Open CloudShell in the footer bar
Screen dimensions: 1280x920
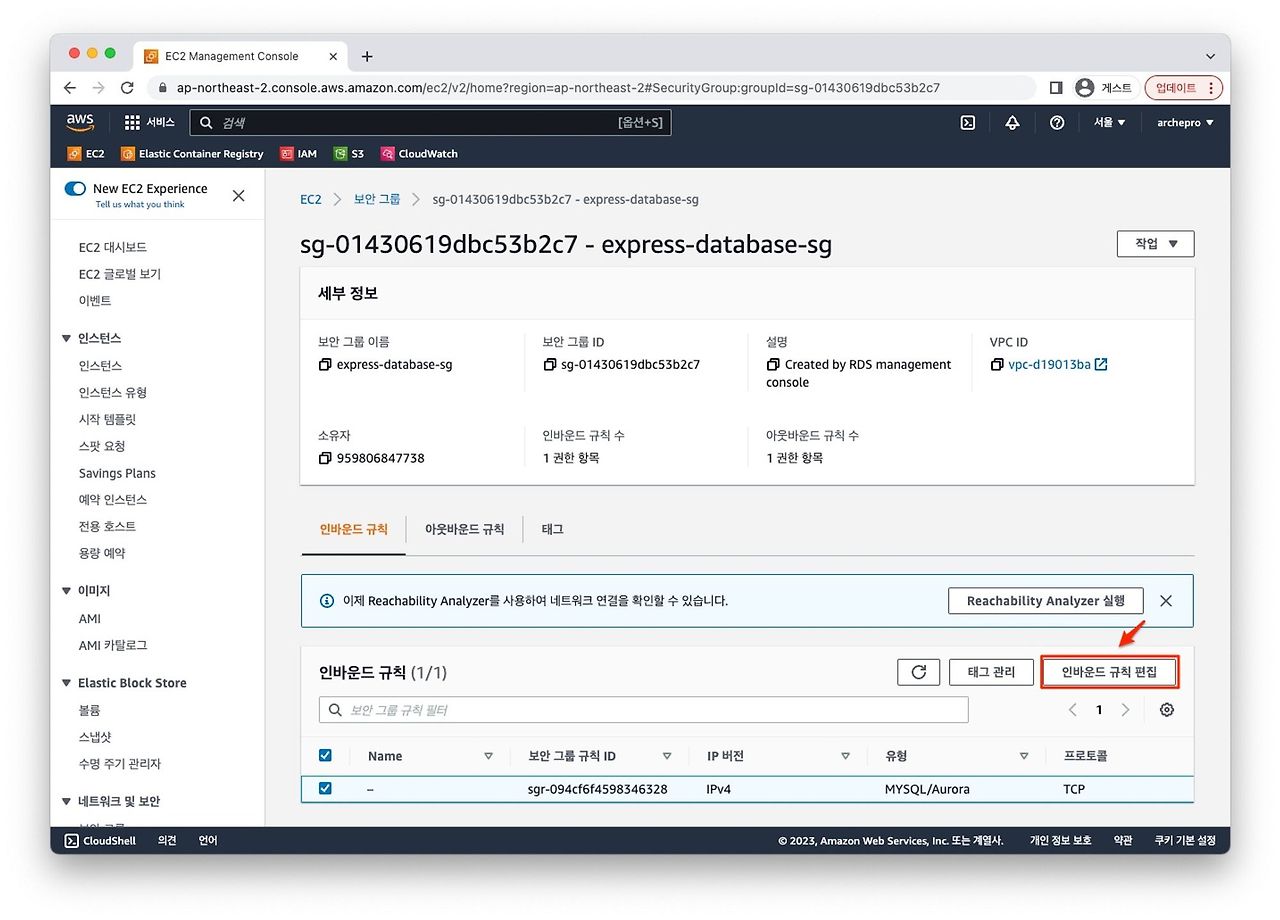tap(100, 841)
